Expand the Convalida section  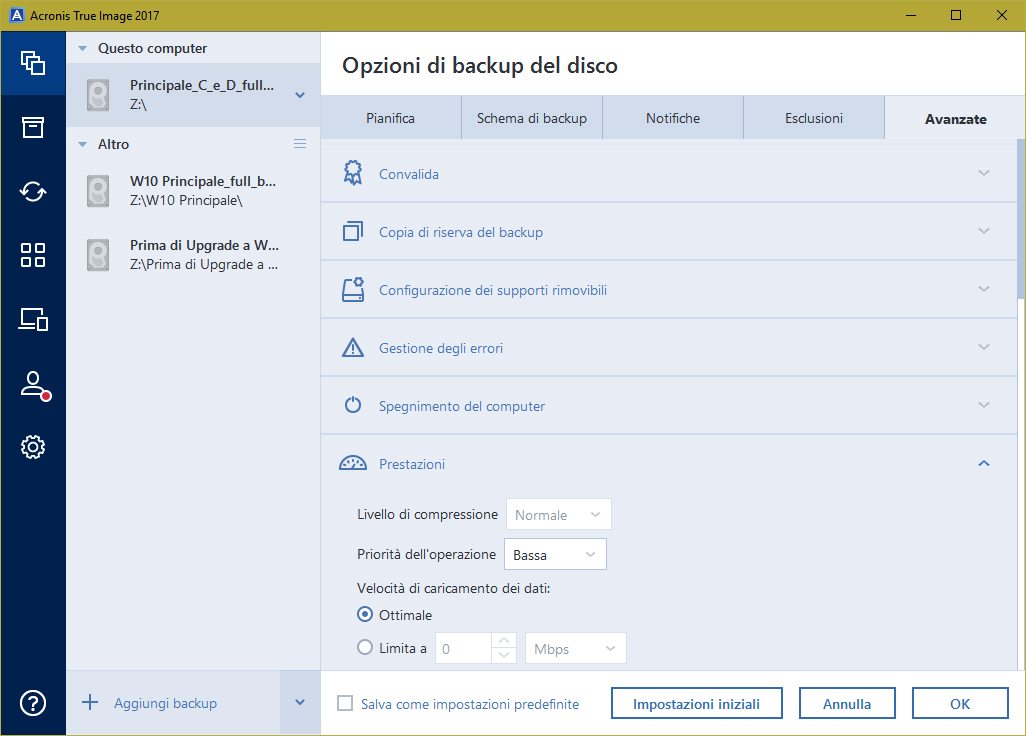[669, 174]
